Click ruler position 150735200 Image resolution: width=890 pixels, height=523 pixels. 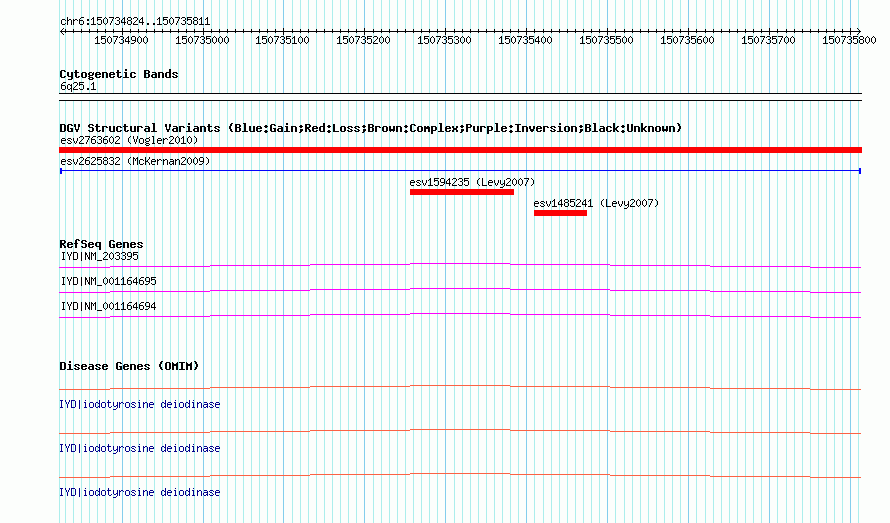point(364,40)
